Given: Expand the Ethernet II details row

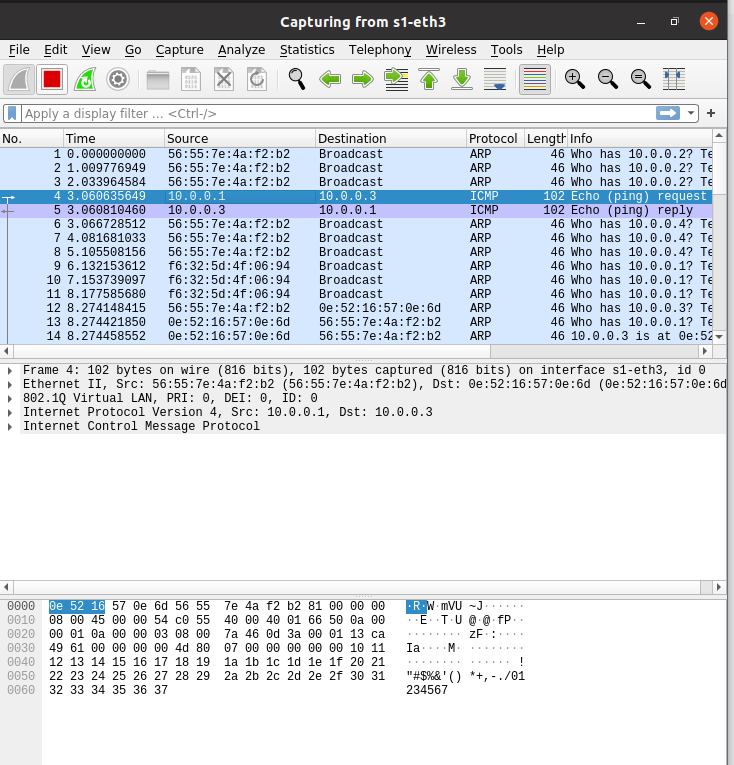Looking at the screenshot, I should point(10,384).
